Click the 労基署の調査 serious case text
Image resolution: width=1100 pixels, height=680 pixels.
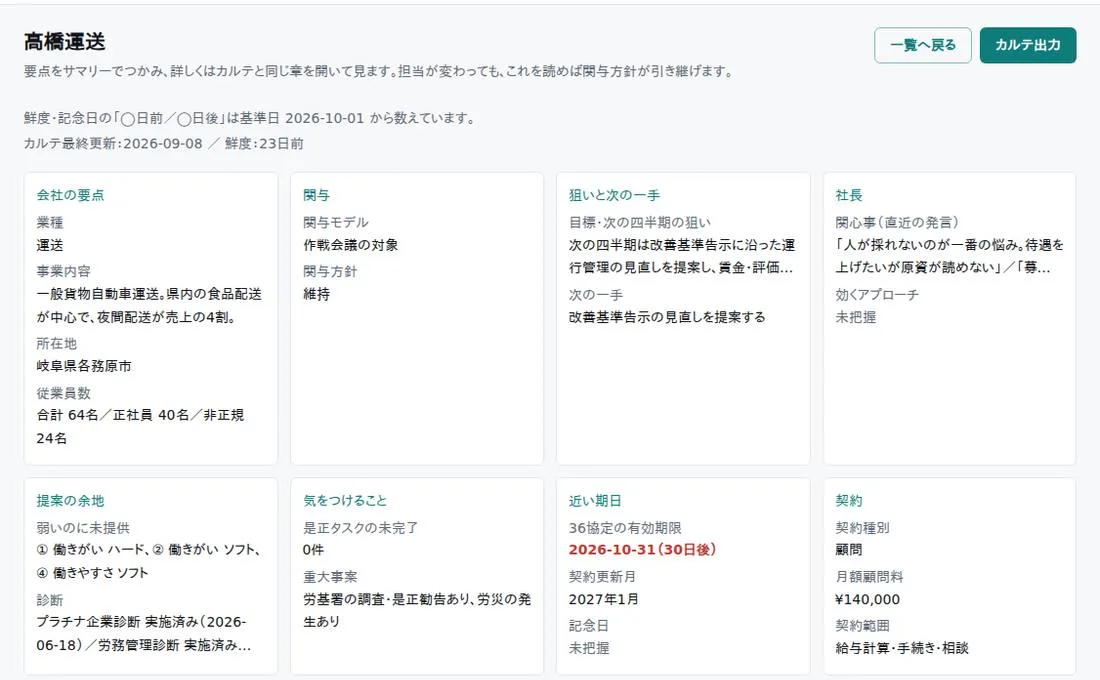pyautogui.click(x=417, y=610)
